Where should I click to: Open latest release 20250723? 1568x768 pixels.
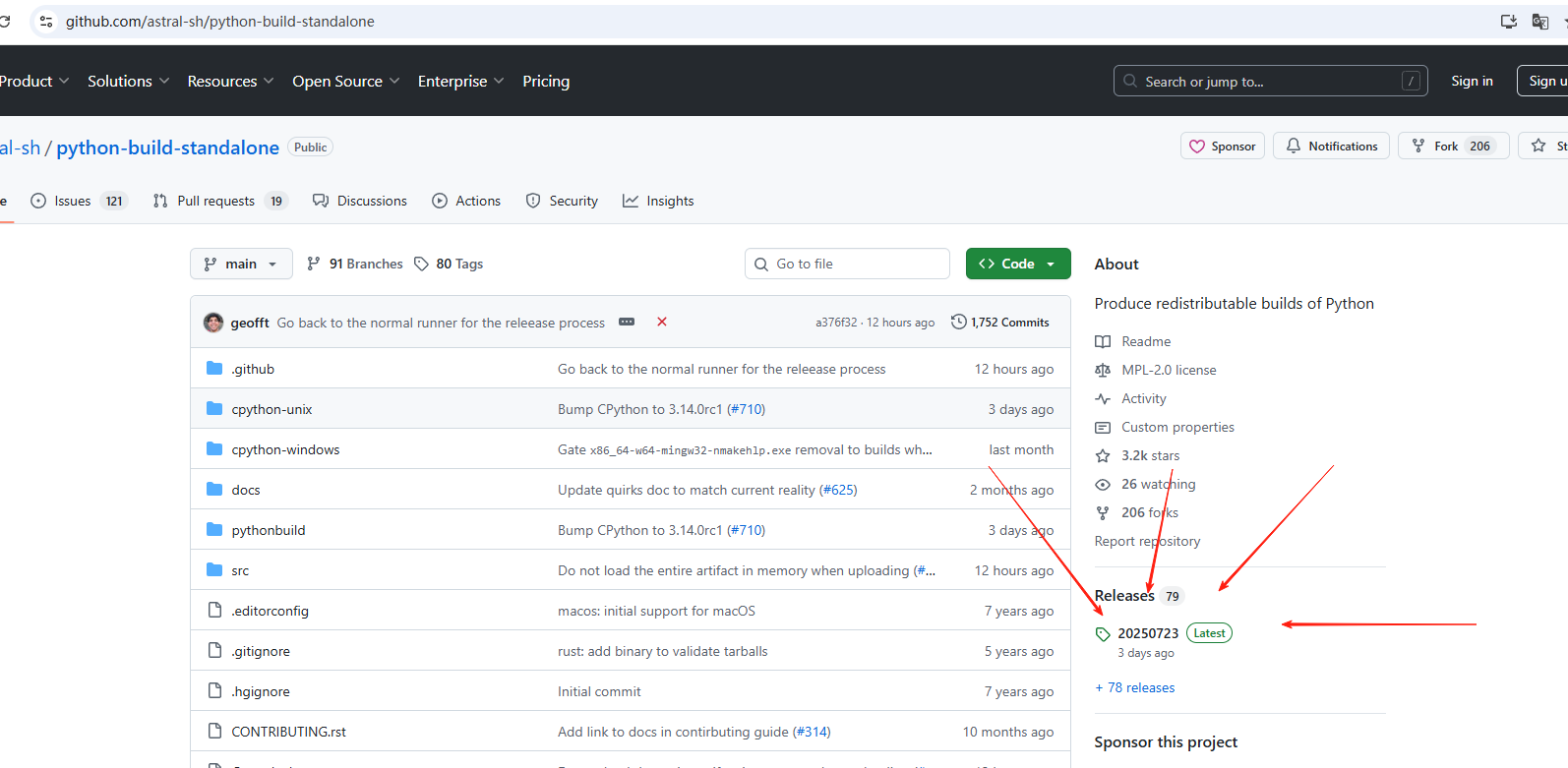[1148, 633]
